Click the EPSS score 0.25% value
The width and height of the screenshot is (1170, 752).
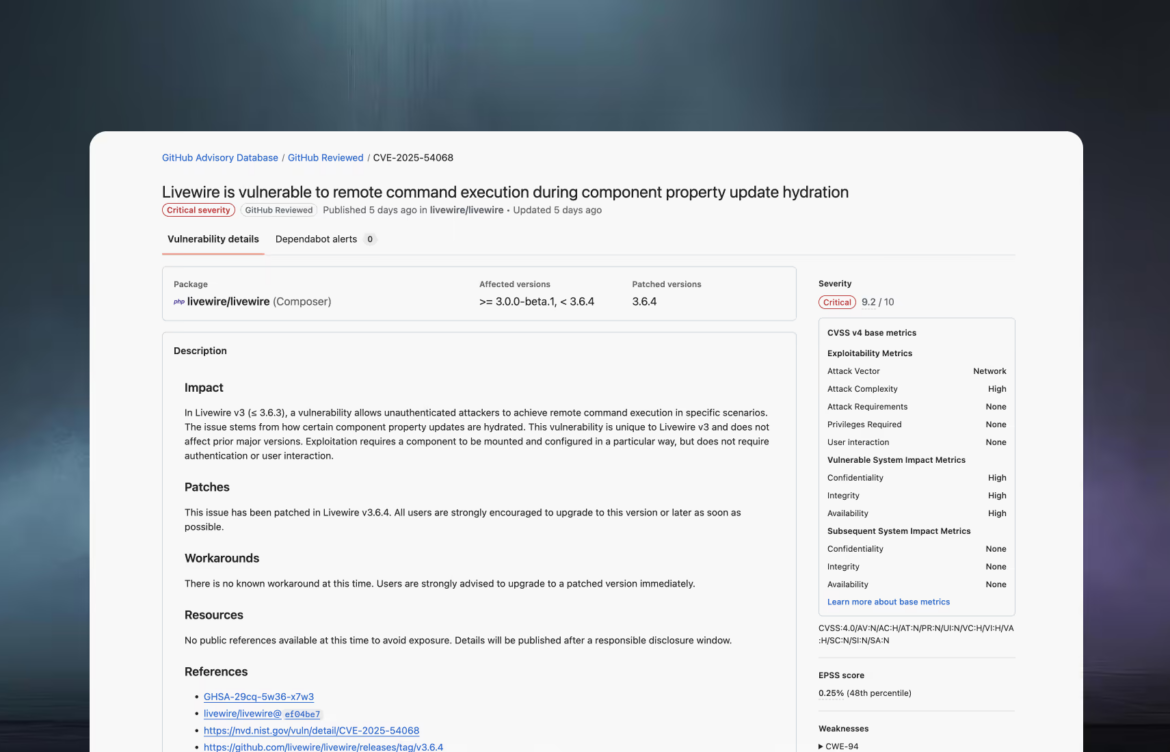click(831, 694)
